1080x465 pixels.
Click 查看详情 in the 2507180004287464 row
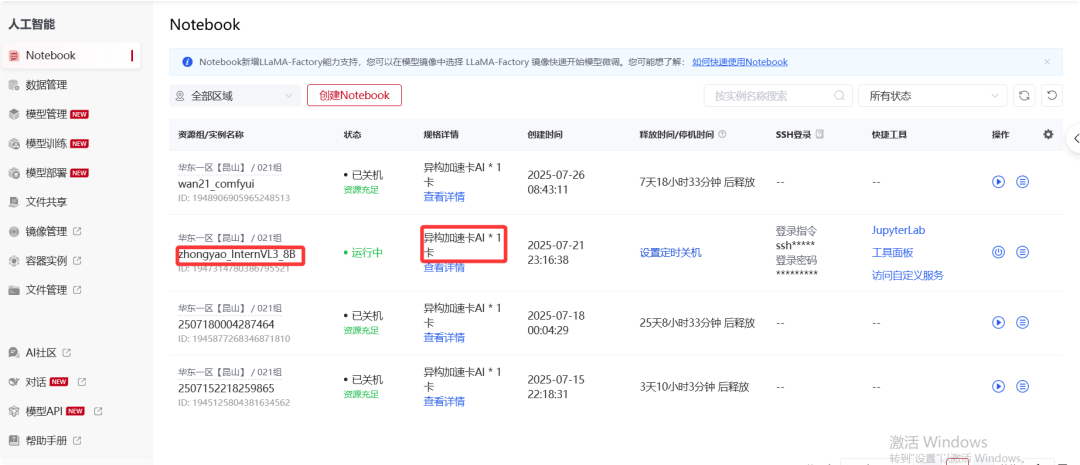[444, 338]
